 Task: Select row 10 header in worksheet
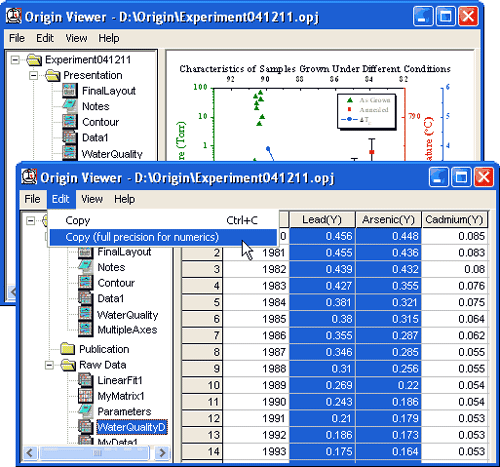pos(202,385)
